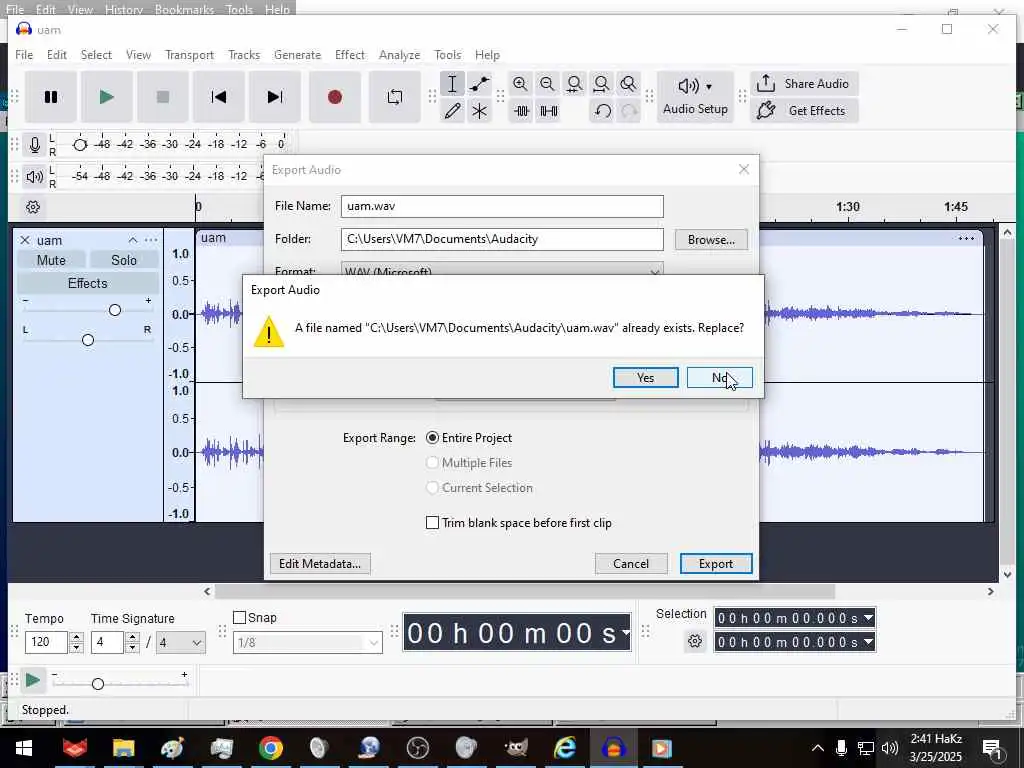Viewport: 1024px width, 768px height.
Task: Solo the uam track
Action: click(x=124, y=260)
